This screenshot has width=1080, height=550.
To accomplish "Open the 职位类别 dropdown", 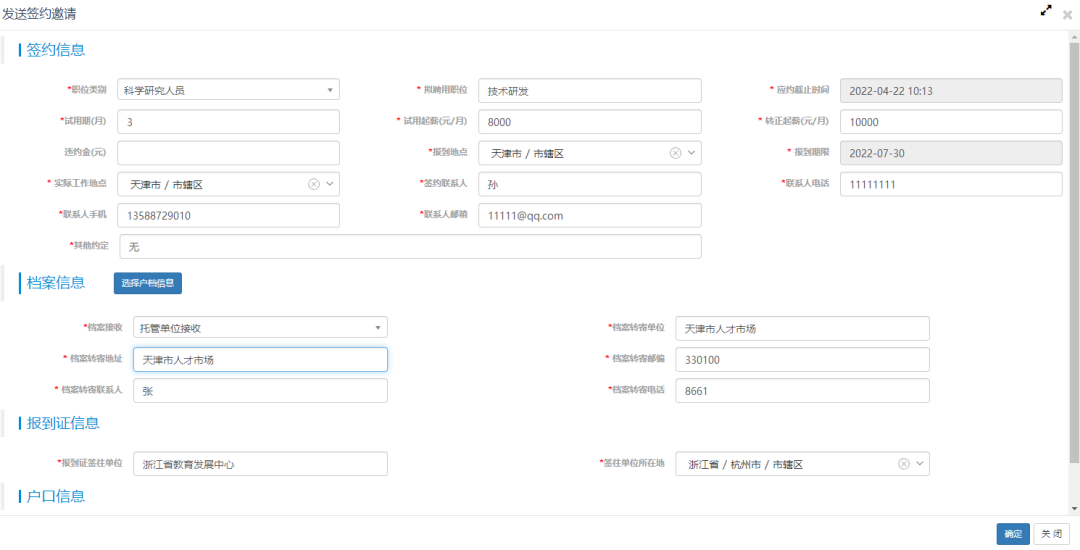I will (x=330, y=90).
